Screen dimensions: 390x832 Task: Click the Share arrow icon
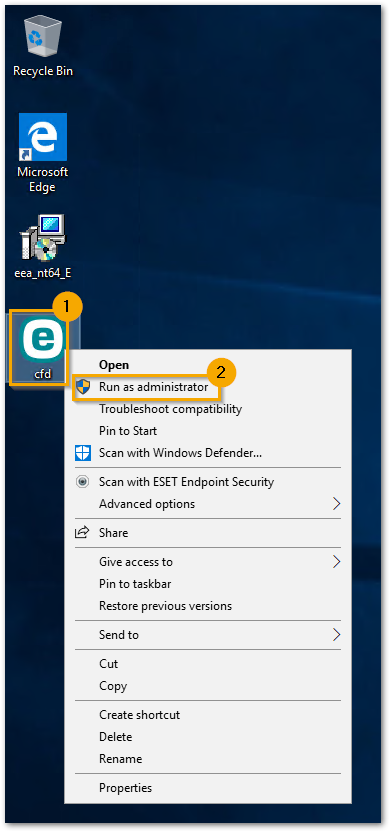[x=83, y=532]
